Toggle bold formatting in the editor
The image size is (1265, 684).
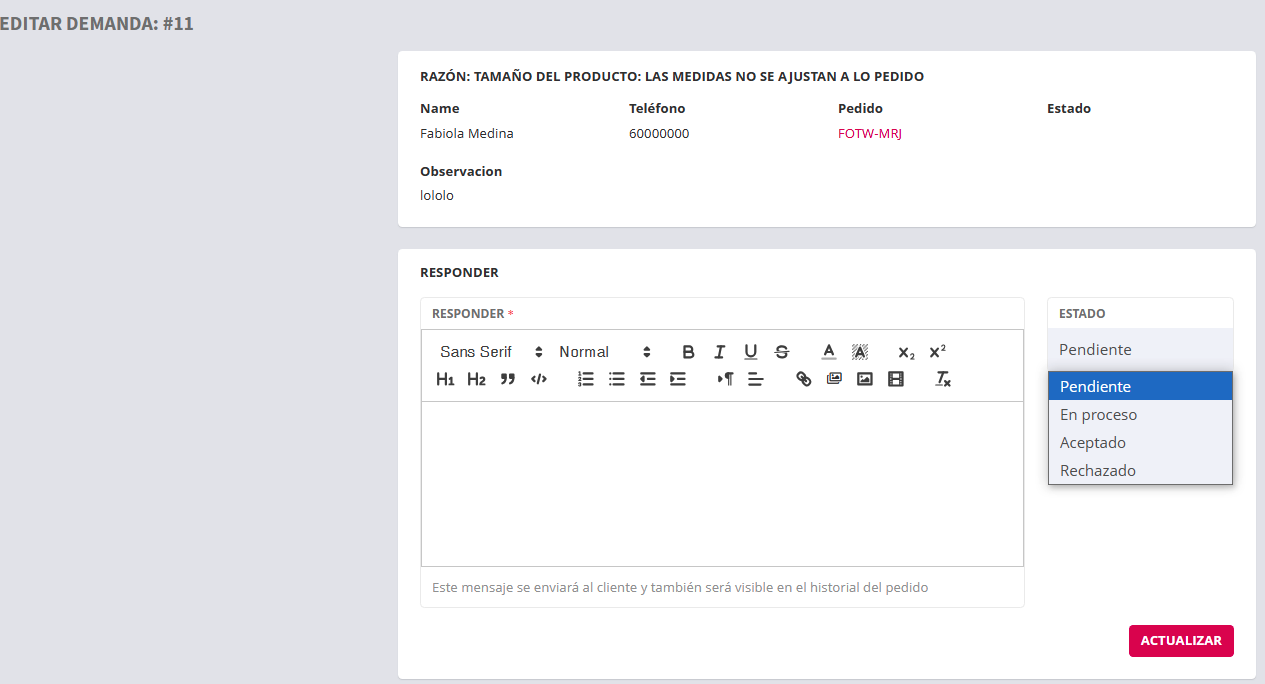pyautogui.click(x=688, y=352)
